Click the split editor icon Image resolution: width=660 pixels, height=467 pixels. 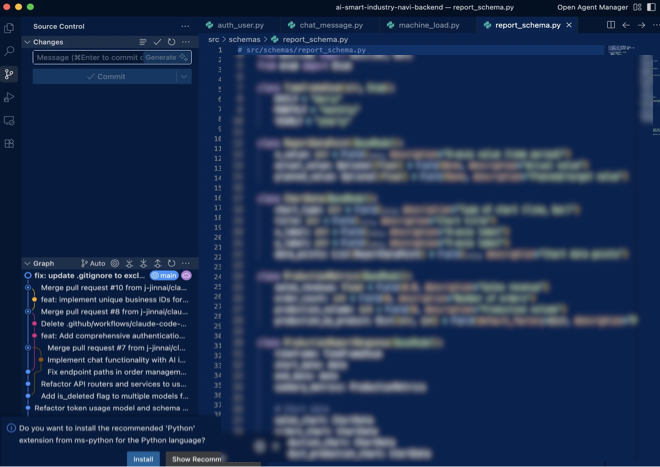[x=611, y=25]
